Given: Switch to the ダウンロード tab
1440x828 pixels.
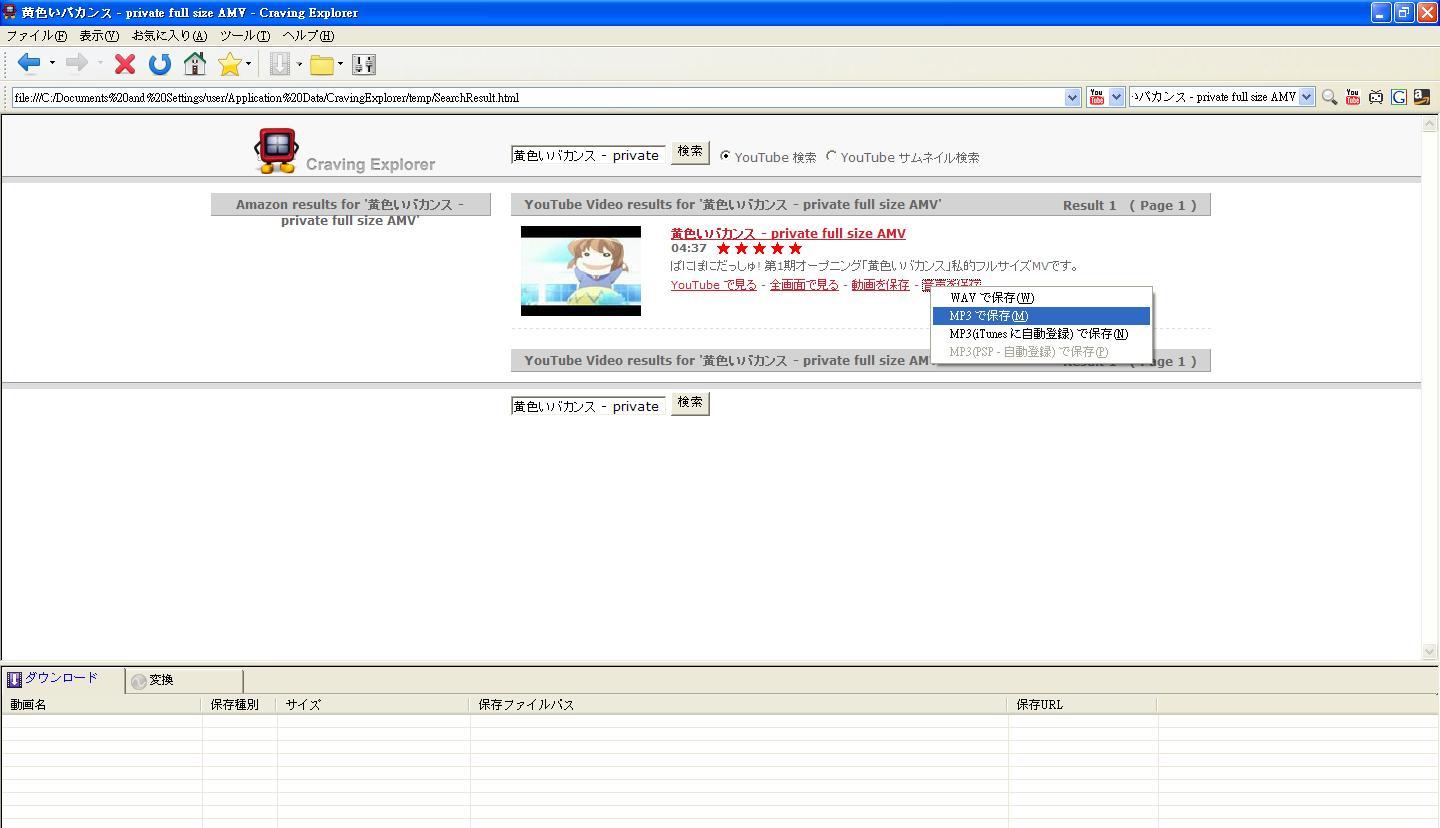Looking at the screenshot, I should (x=62, y=678).
